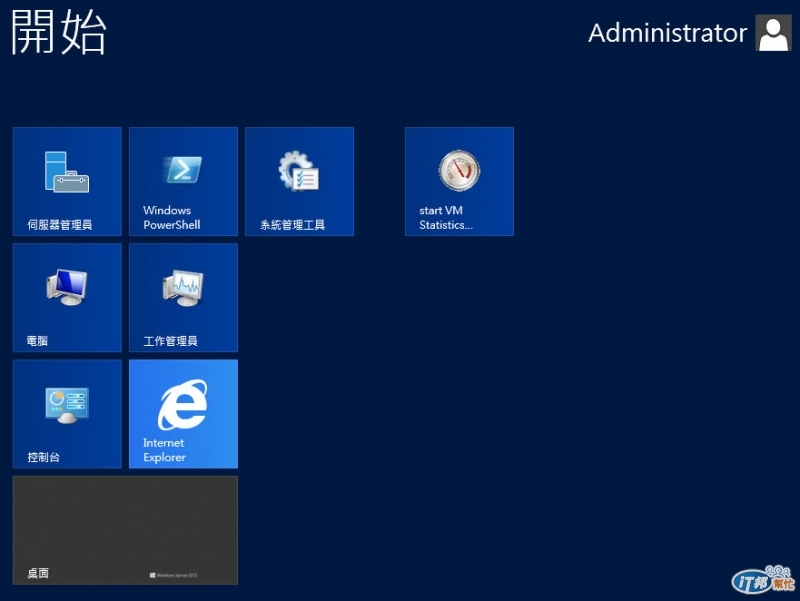
Task: Launch the Windows PowerShell tile
Action: (x=184, y=182)
